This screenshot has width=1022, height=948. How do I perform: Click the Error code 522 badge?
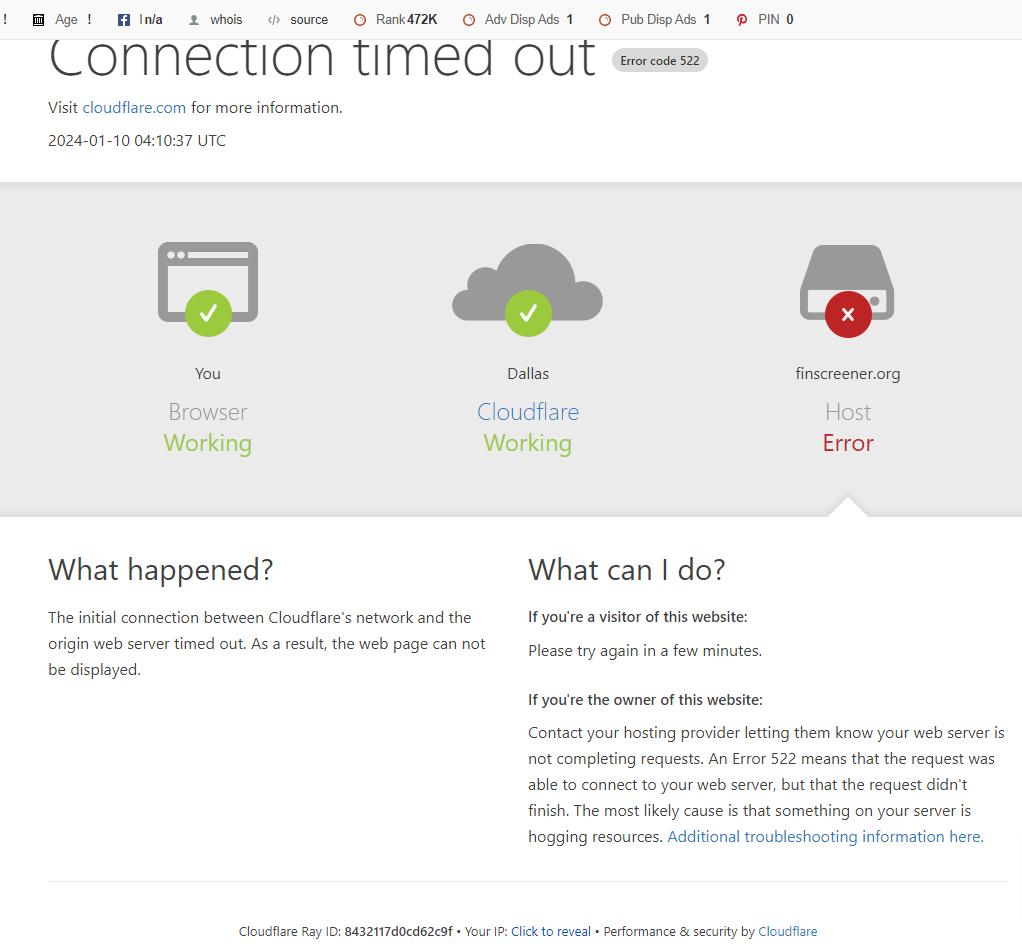660,61
